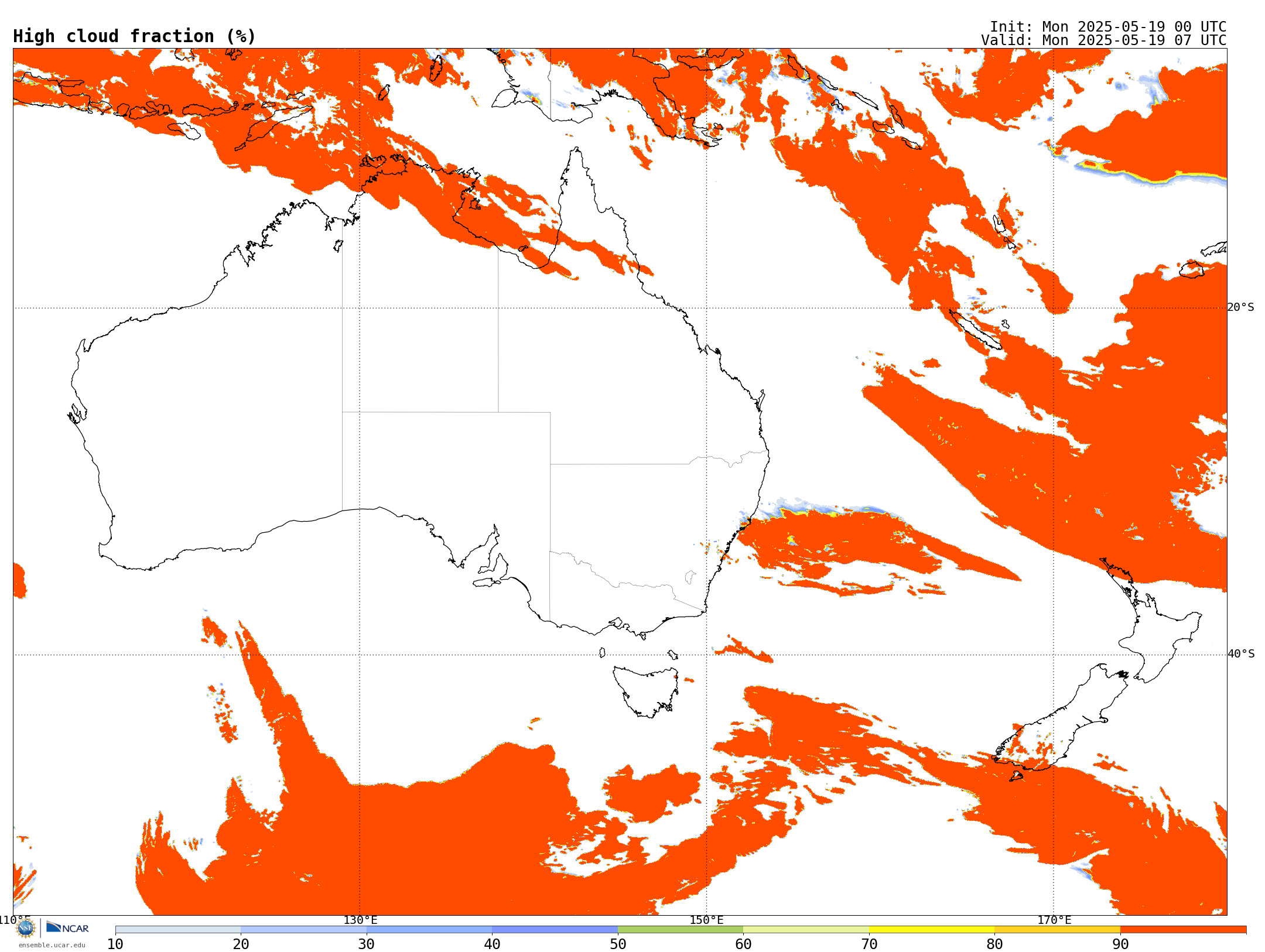Click the ensemble.ucar.edu text
Viewport: 1265px width, 952px height.
coord(52,945)
